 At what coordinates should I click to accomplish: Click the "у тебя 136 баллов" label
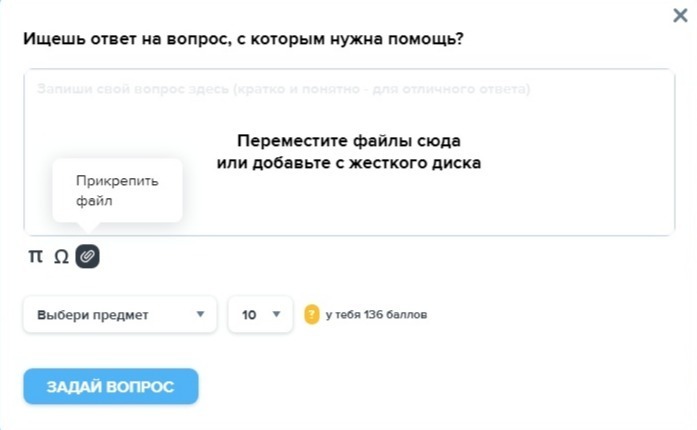click(377, 314)
